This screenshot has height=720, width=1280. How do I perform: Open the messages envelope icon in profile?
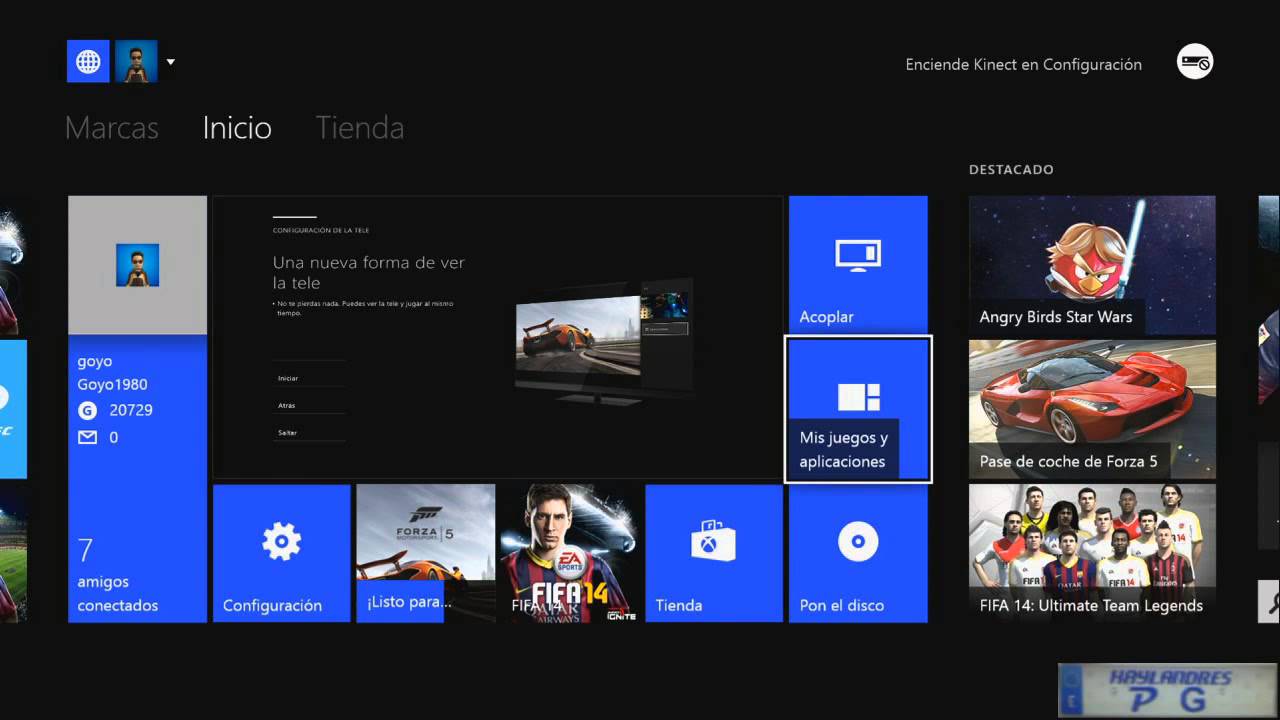click(88, 437)
